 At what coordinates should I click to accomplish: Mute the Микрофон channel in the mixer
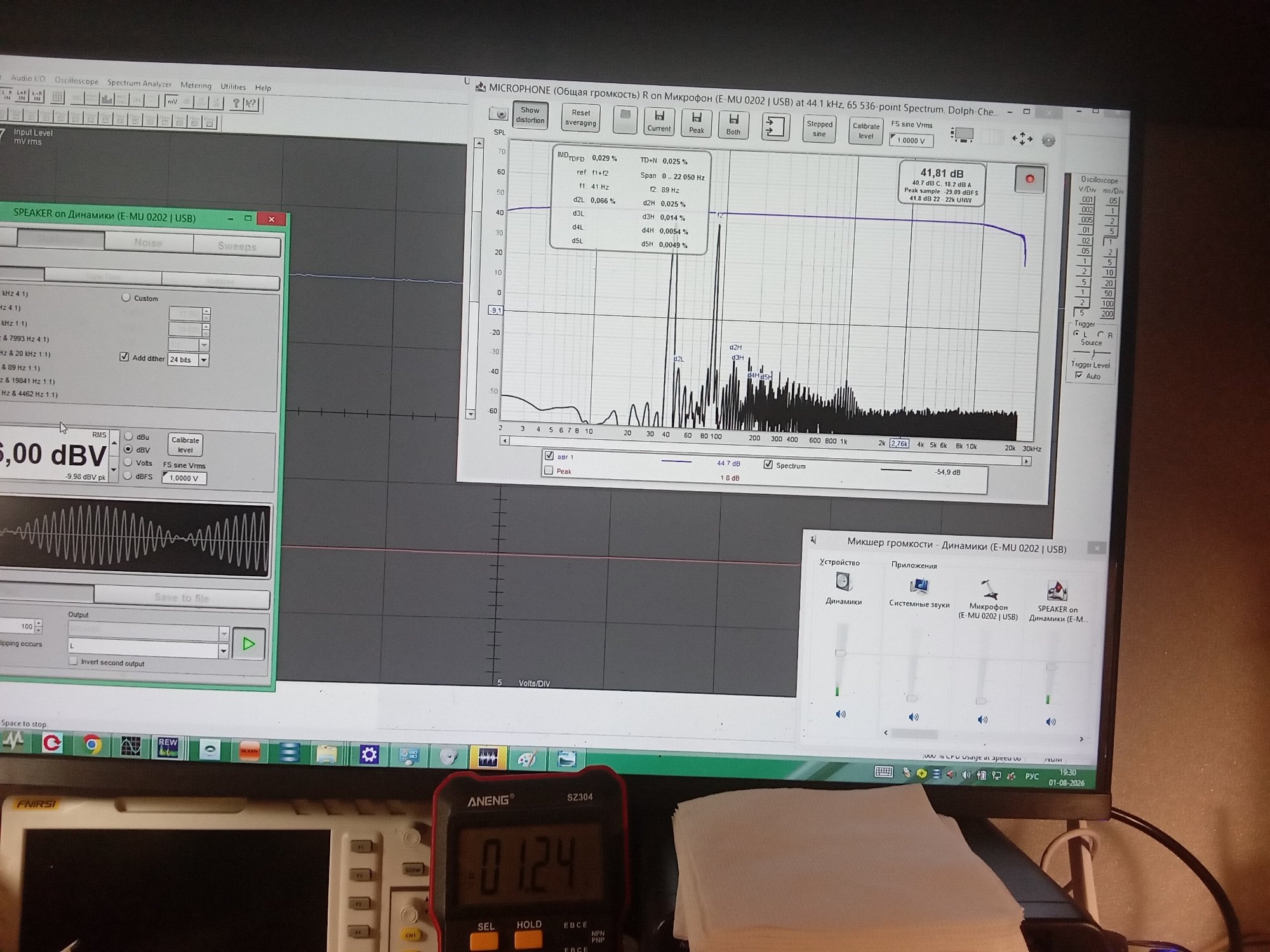[982, 719]
